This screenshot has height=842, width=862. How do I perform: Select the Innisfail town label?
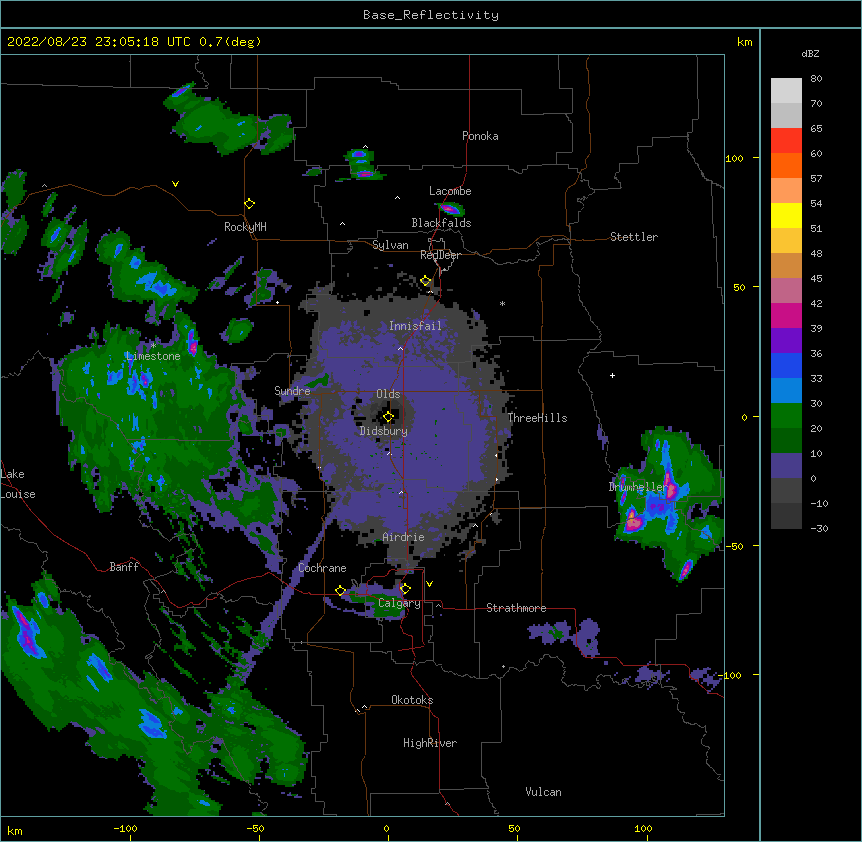pos(415,326)
